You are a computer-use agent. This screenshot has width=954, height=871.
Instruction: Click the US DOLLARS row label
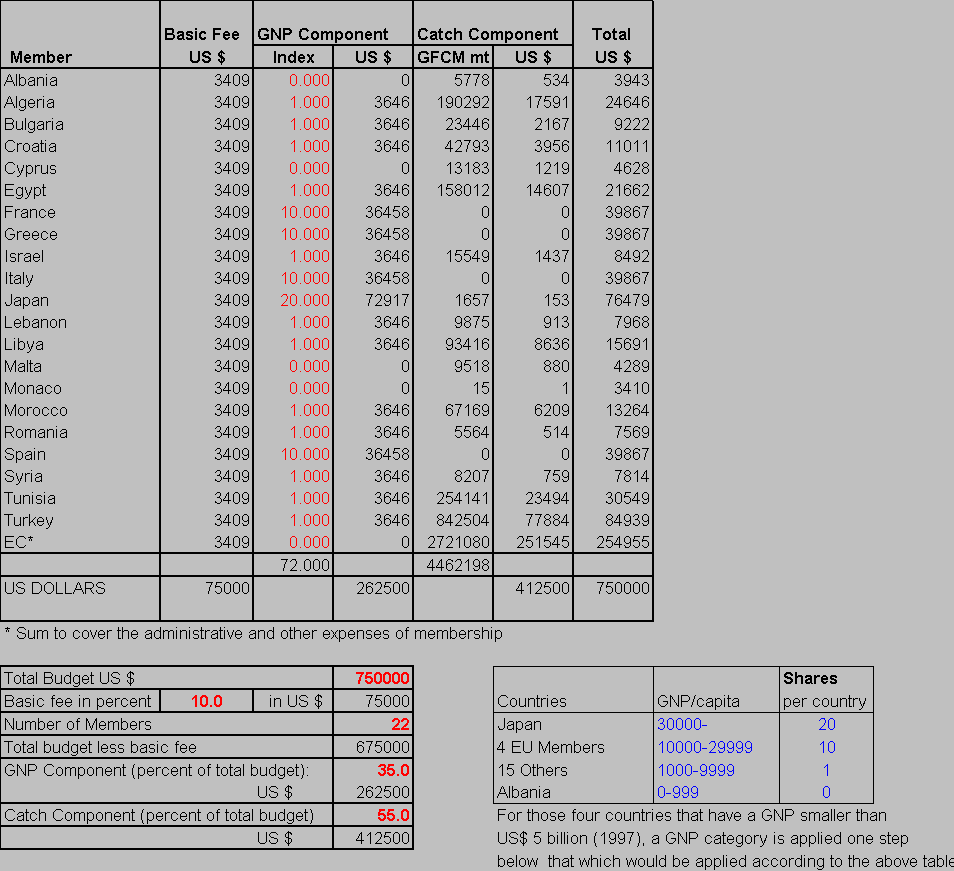tap(55, 588)
